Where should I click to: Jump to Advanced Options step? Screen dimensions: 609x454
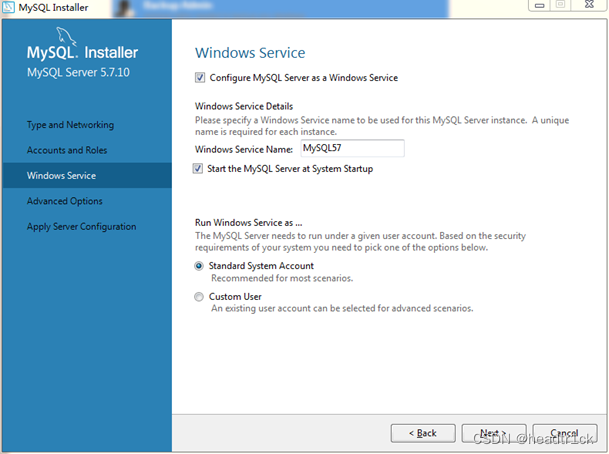(x=64, y=201)
